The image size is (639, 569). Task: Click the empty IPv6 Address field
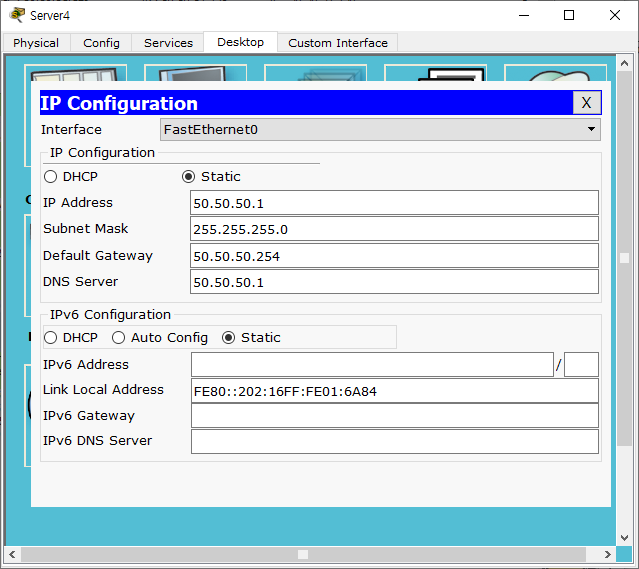point(372,364)
